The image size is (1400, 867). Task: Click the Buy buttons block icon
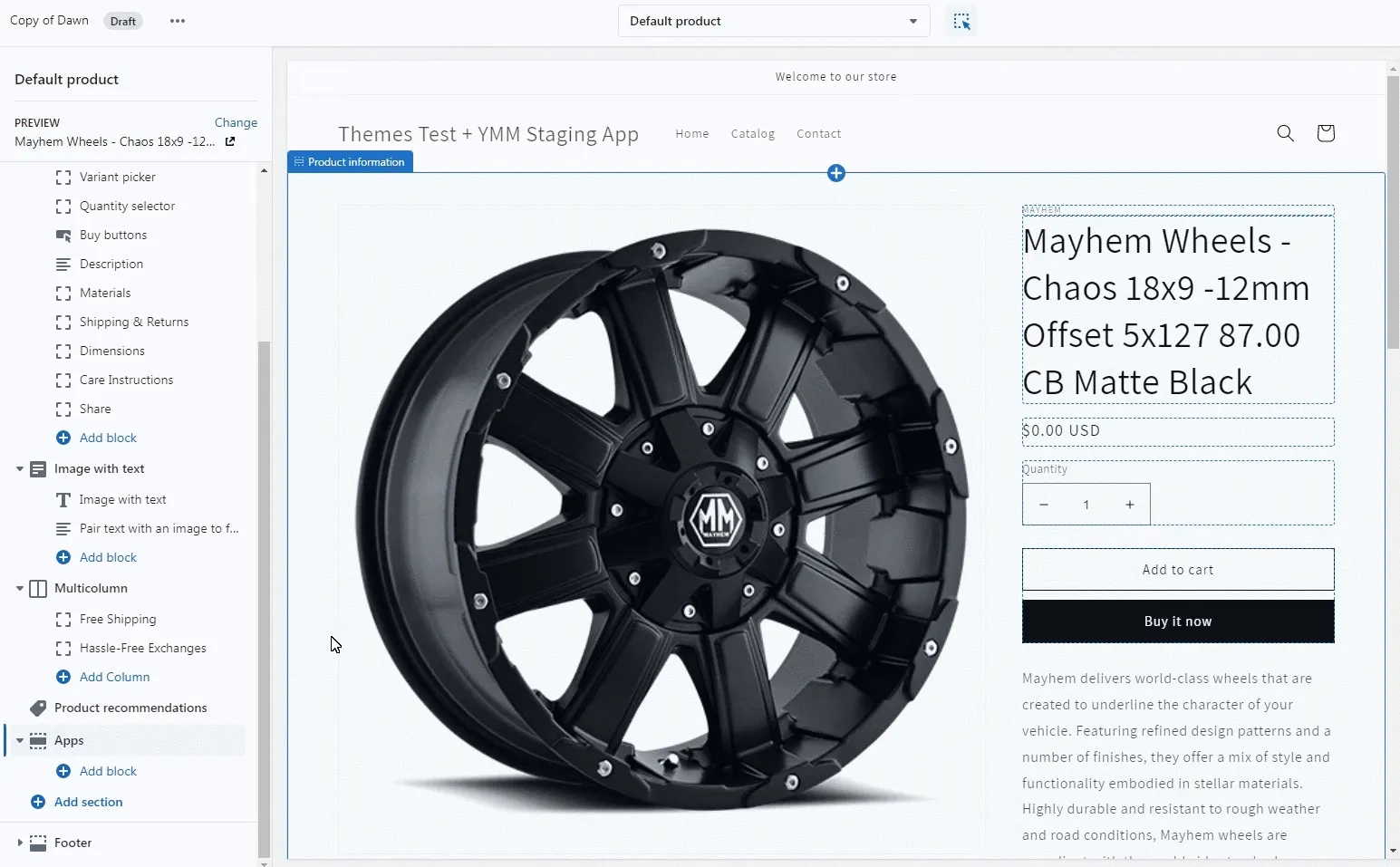(x=63, y=236)
